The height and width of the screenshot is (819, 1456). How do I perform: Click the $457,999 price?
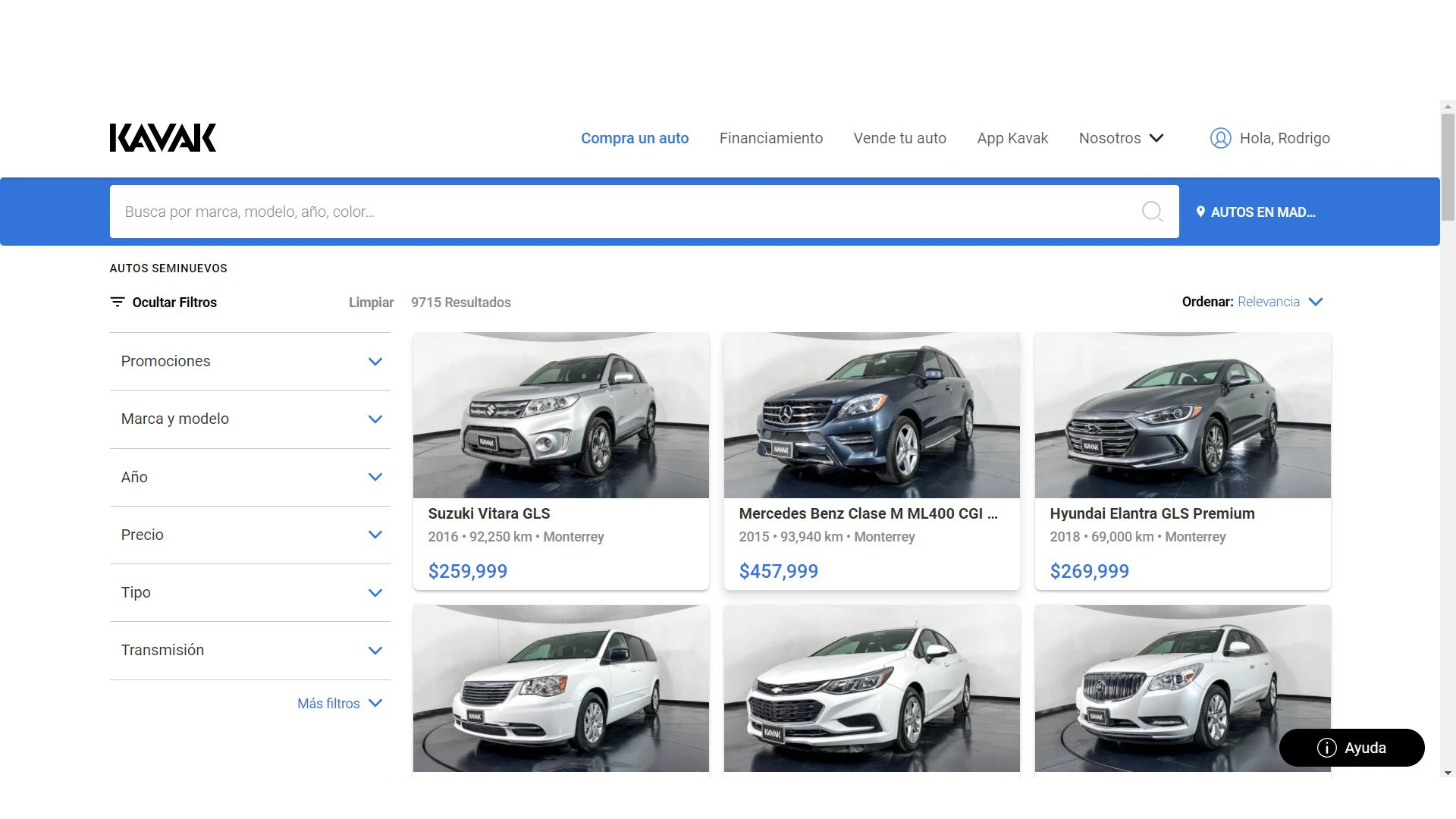(779, 571)
